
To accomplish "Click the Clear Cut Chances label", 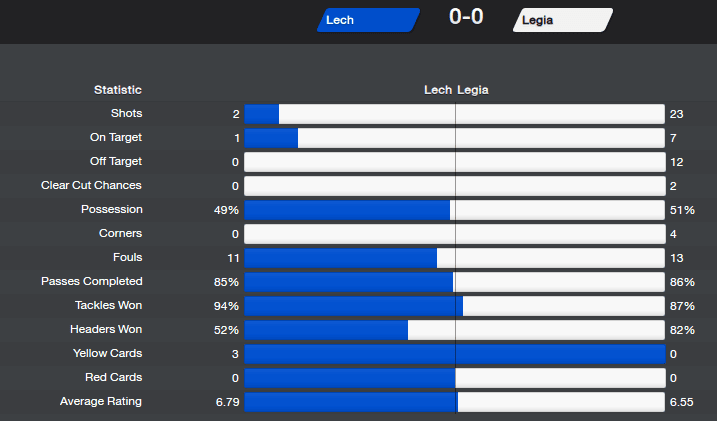I will [91, 185].
